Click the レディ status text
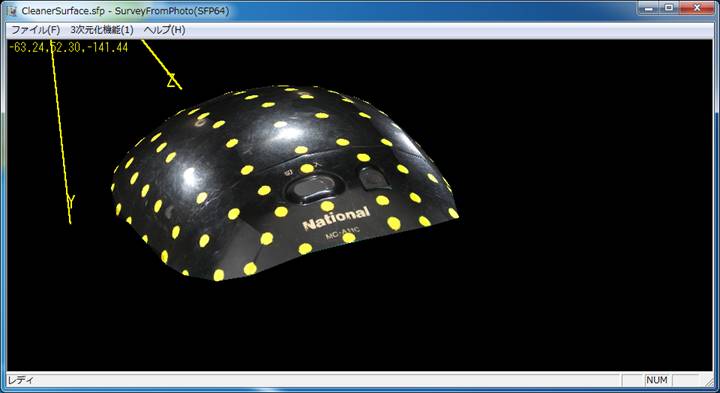The image size is (720, 393). pos(21,380)
